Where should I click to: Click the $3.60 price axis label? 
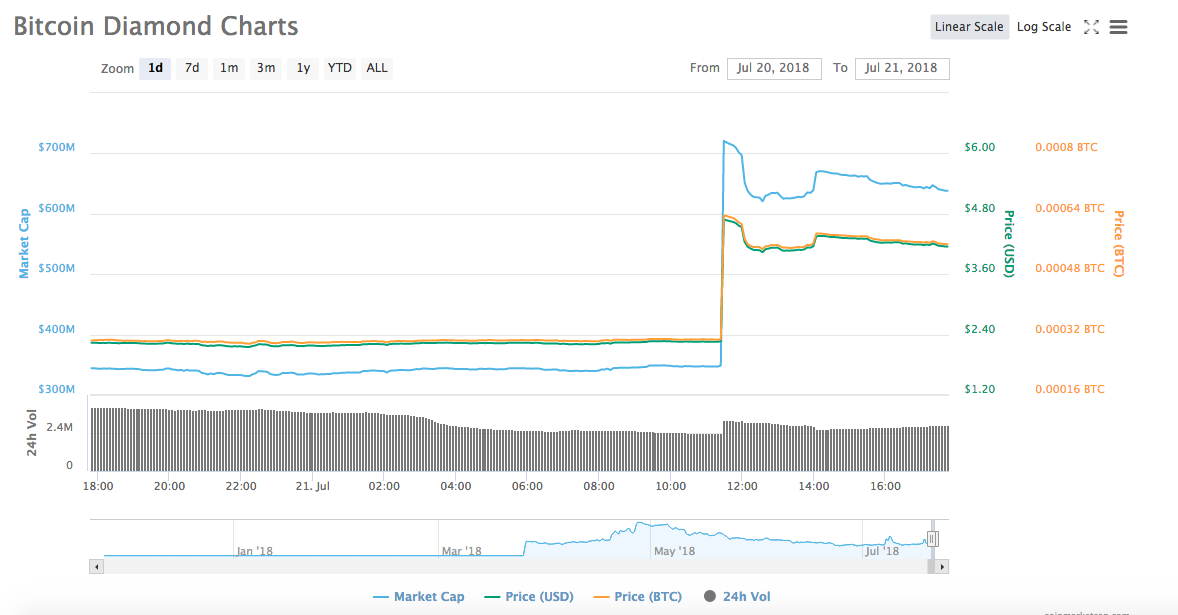[x=980, y=268]
